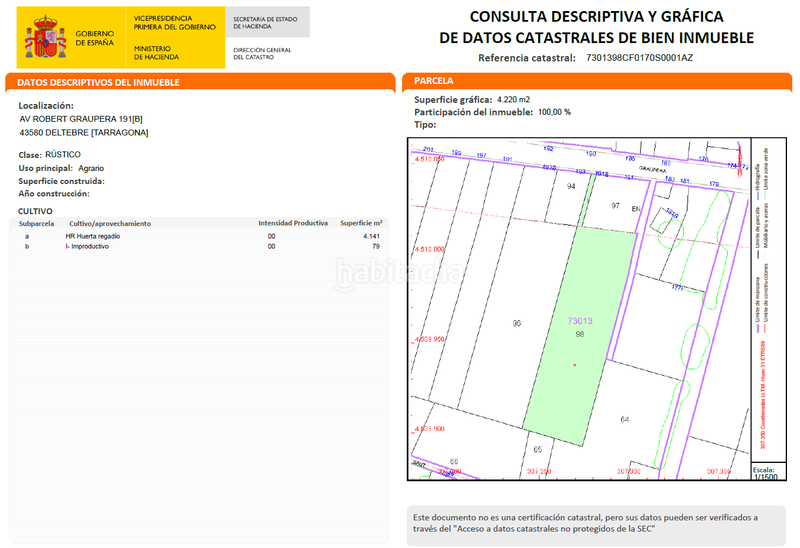Click the red marker inside parcel 98
Screen dimensions: 800x548
(x=574, y=365)
